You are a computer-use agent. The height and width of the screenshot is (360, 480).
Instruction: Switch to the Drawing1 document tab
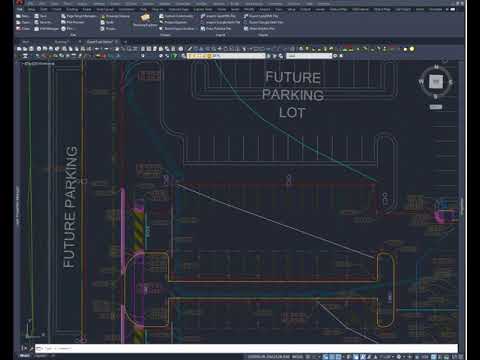(x=61, y=42)
